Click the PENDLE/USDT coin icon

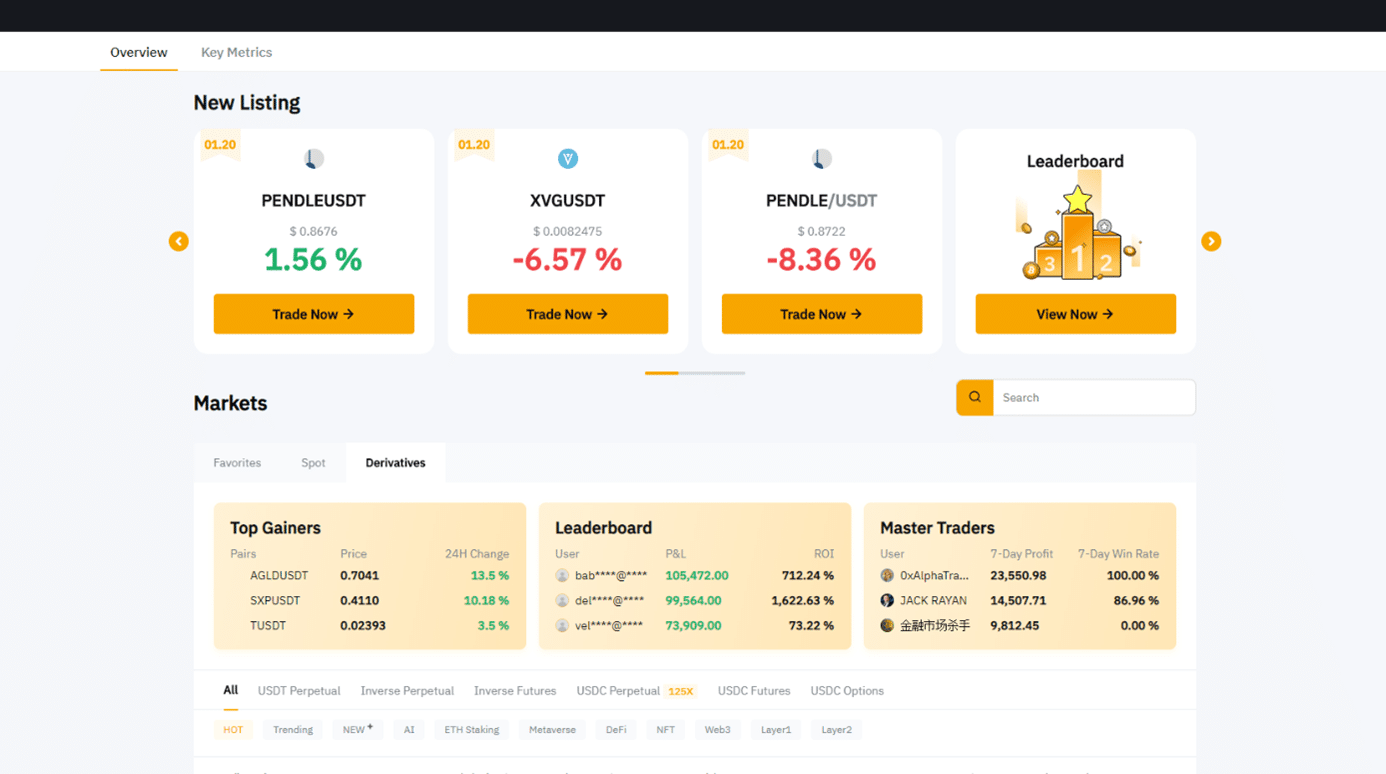[x=822, y=159]
